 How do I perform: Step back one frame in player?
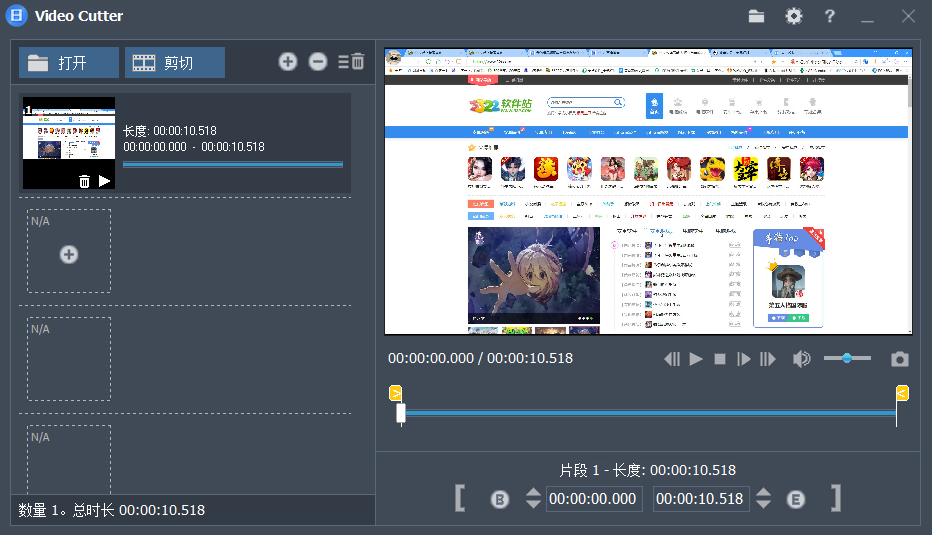[672, 359]
